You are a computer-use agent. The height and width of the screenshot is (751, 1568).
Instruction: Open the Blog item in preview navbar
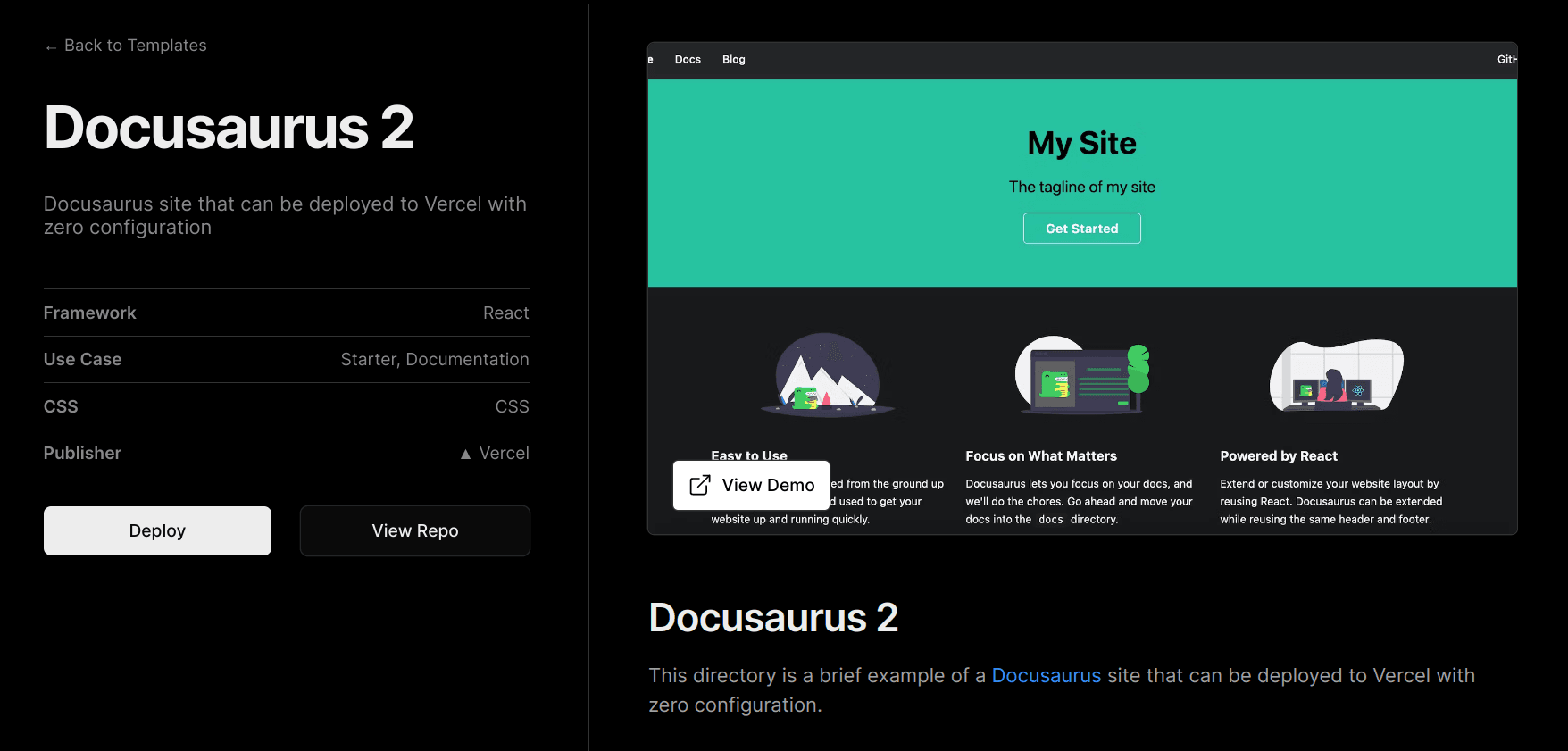click(733, 60)
